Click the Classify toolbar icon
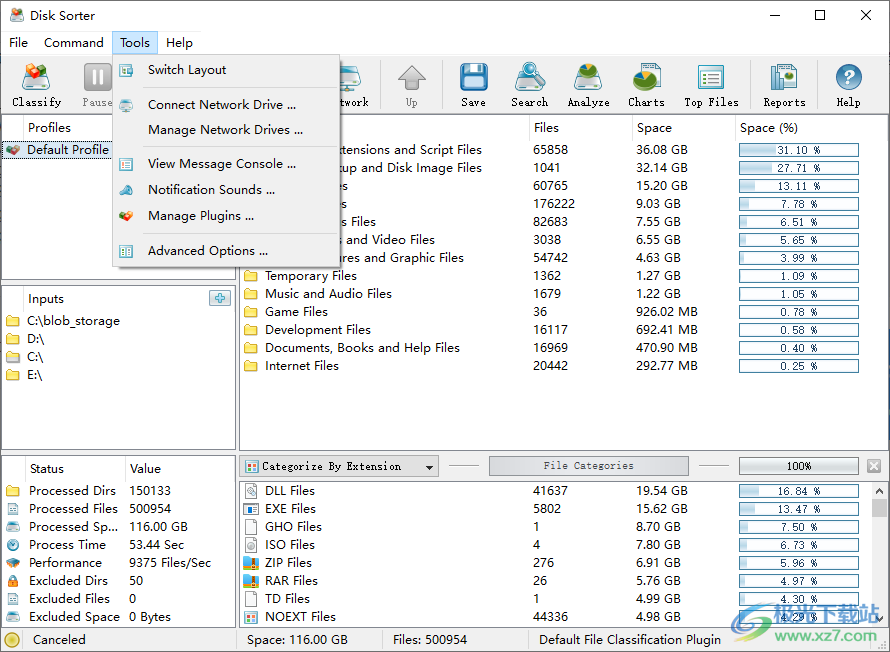The image size is (890, 652). [x=36, y=78]
